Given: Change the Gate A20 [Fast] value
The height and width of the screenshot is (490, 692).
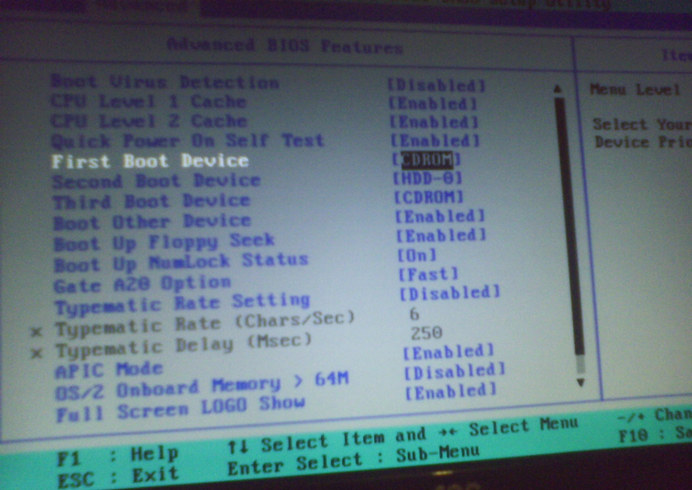Looking at the screenshot, I should pyautogui.click(x=429, y=275).
